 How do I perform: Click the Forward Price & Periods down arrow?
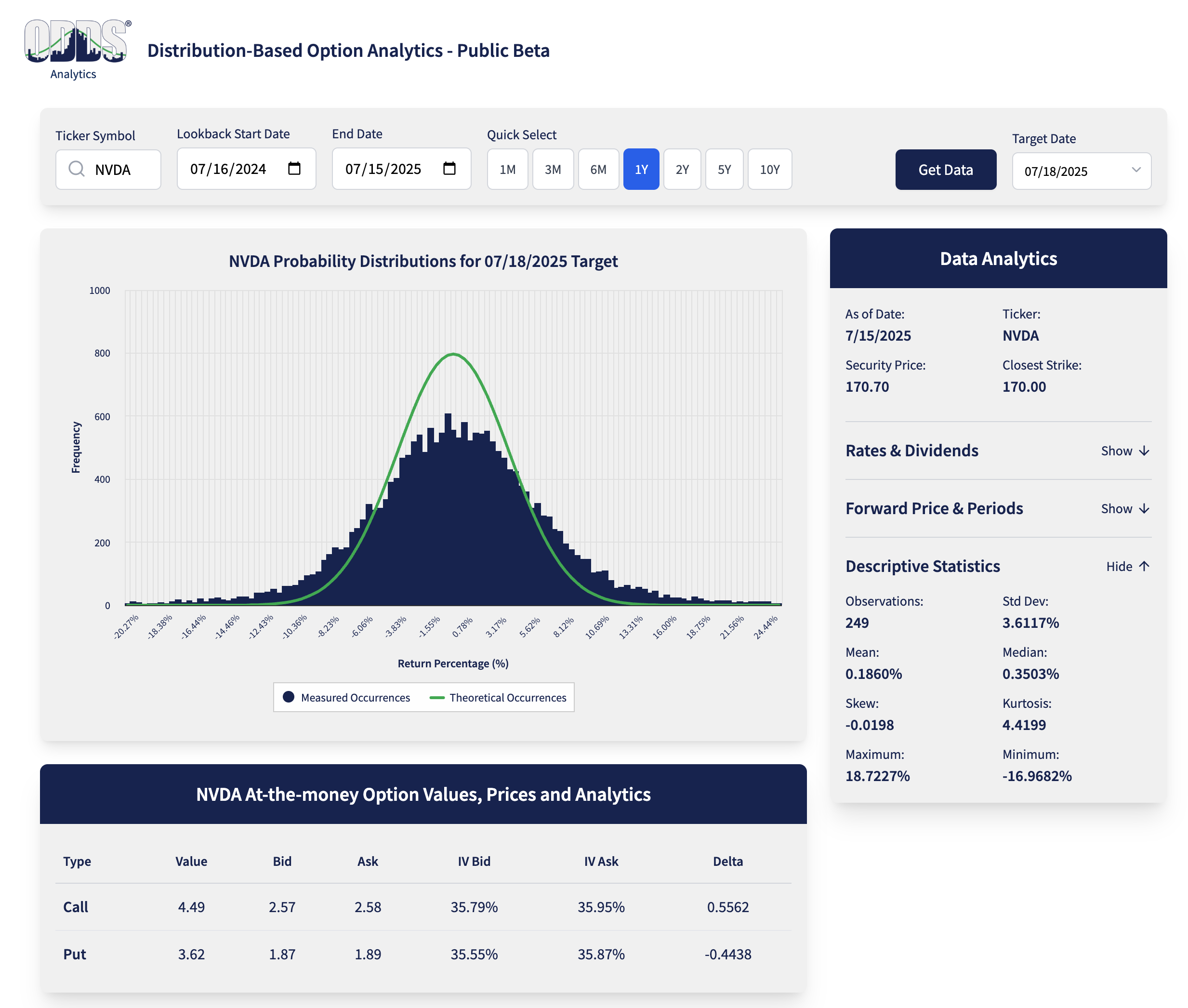click(1144, 508)
